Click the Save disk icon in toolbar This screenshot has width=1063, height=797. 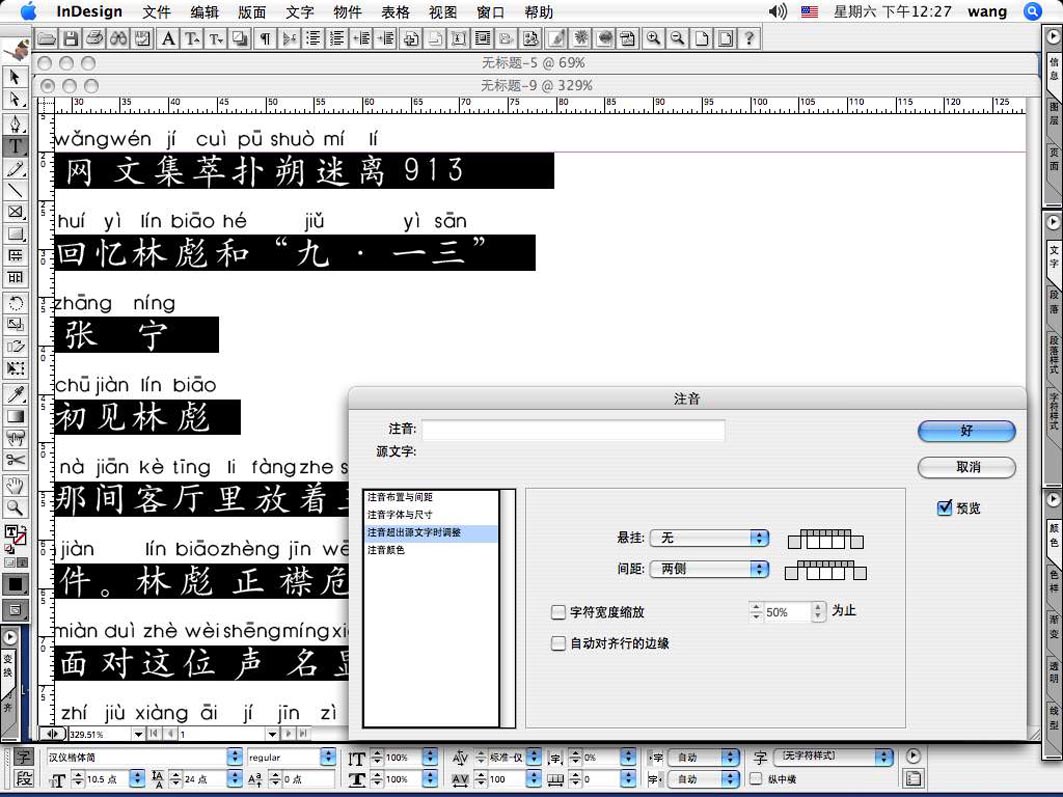70,39
